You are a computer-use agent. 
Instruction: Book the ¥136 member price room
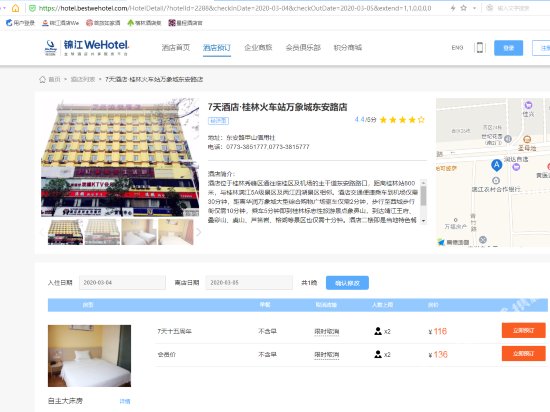523,353
